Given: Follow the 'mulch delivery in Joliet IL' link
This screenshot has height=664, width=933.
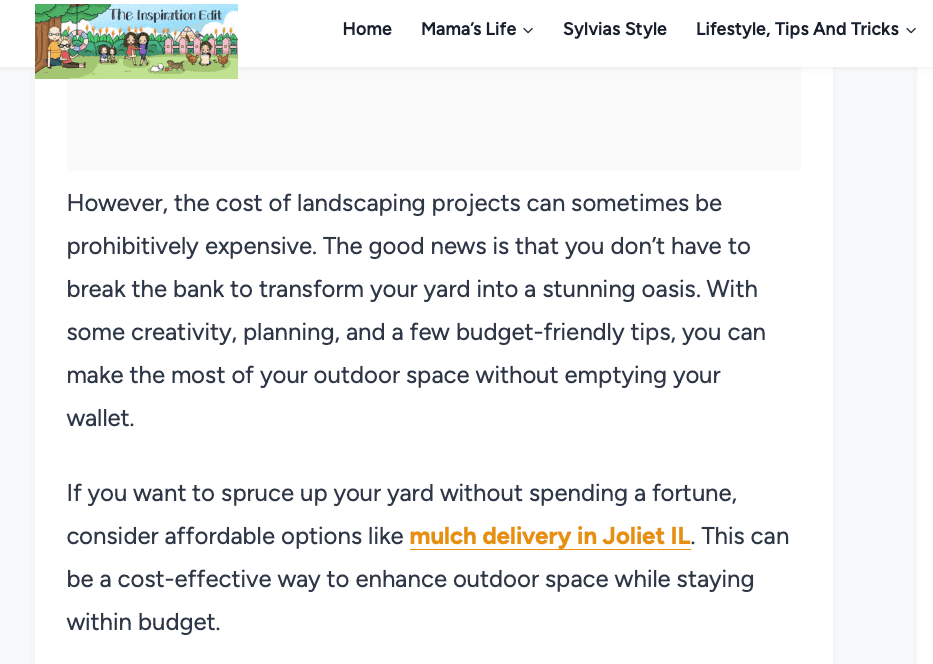Looking at the screenshot, I should 550,536.
